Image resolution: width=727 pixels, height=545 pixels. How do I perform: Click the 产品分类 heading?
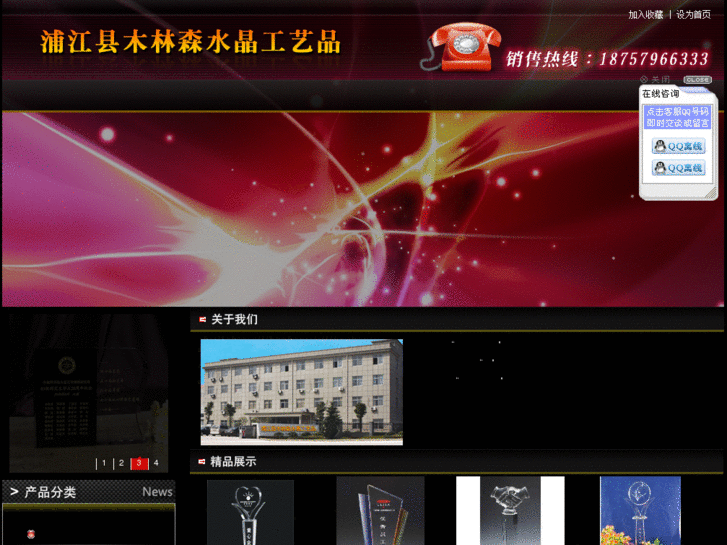coord(50,492)
